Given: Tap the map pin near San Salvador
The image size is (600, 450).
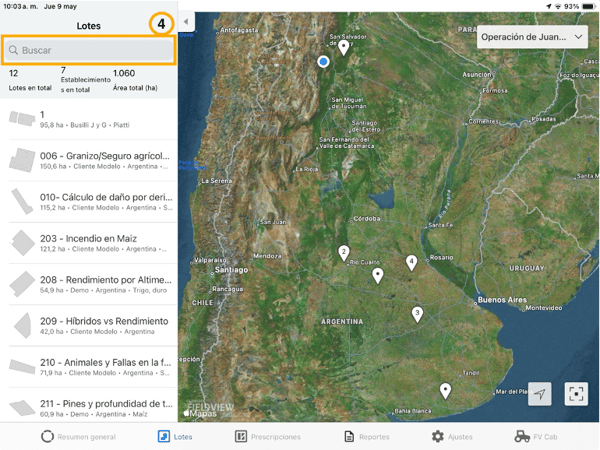Looking at the screenshot, I should coord(344,48).
